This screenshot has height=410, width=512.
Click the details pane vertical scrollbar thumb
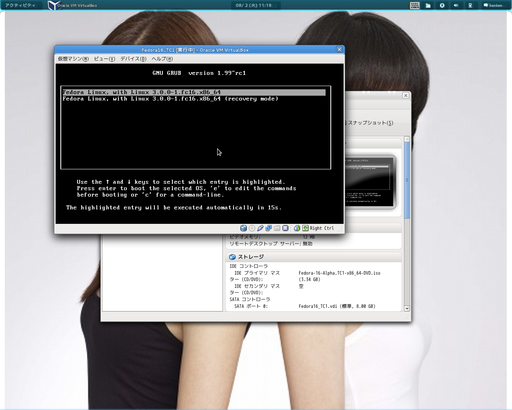coord(407,180)
